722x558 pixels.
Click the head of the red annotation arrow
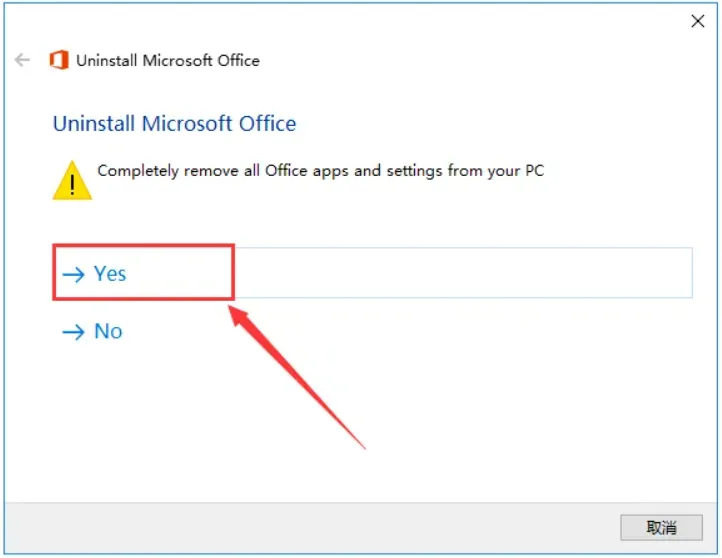[240, 314]
